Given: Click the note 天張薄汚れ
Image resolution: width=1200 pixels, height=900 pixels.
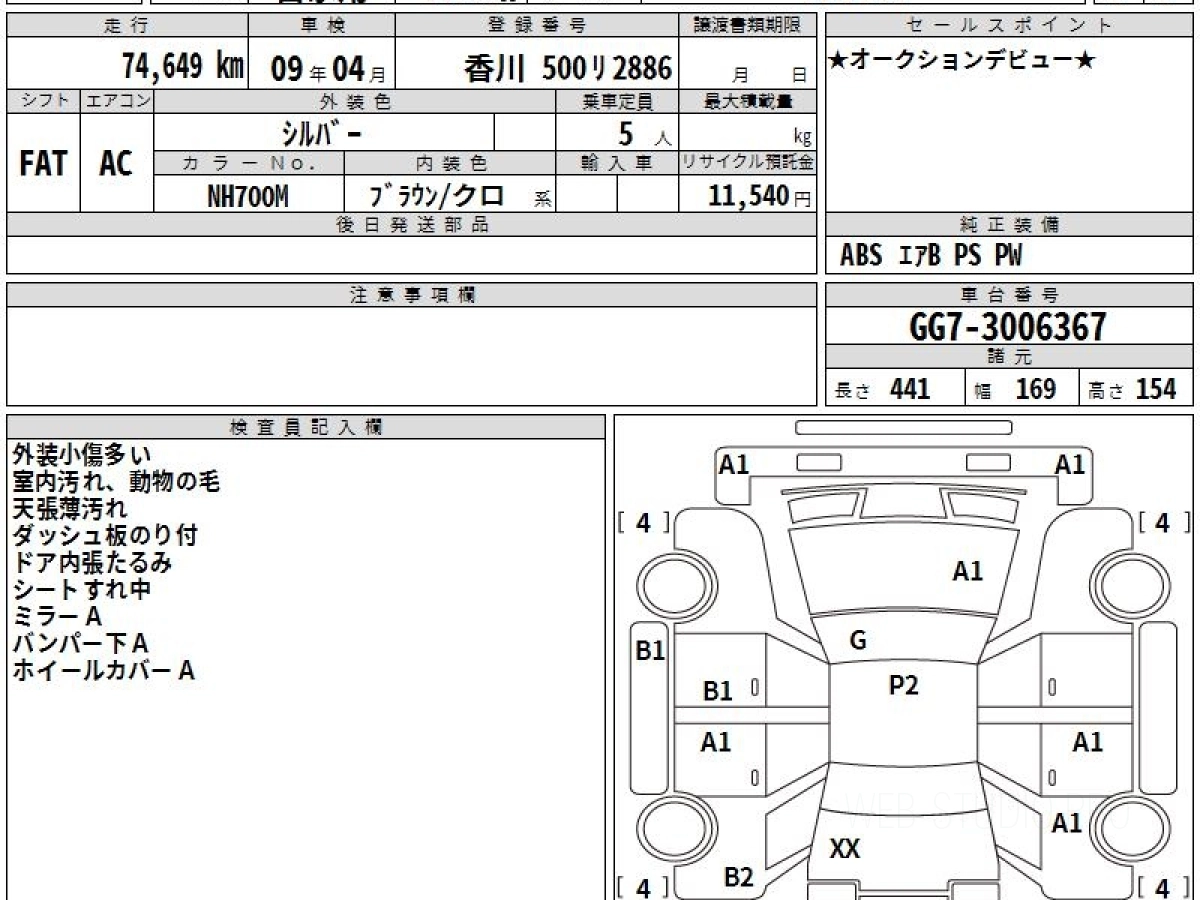Looking at the screenshot, I should coord(69,509).
